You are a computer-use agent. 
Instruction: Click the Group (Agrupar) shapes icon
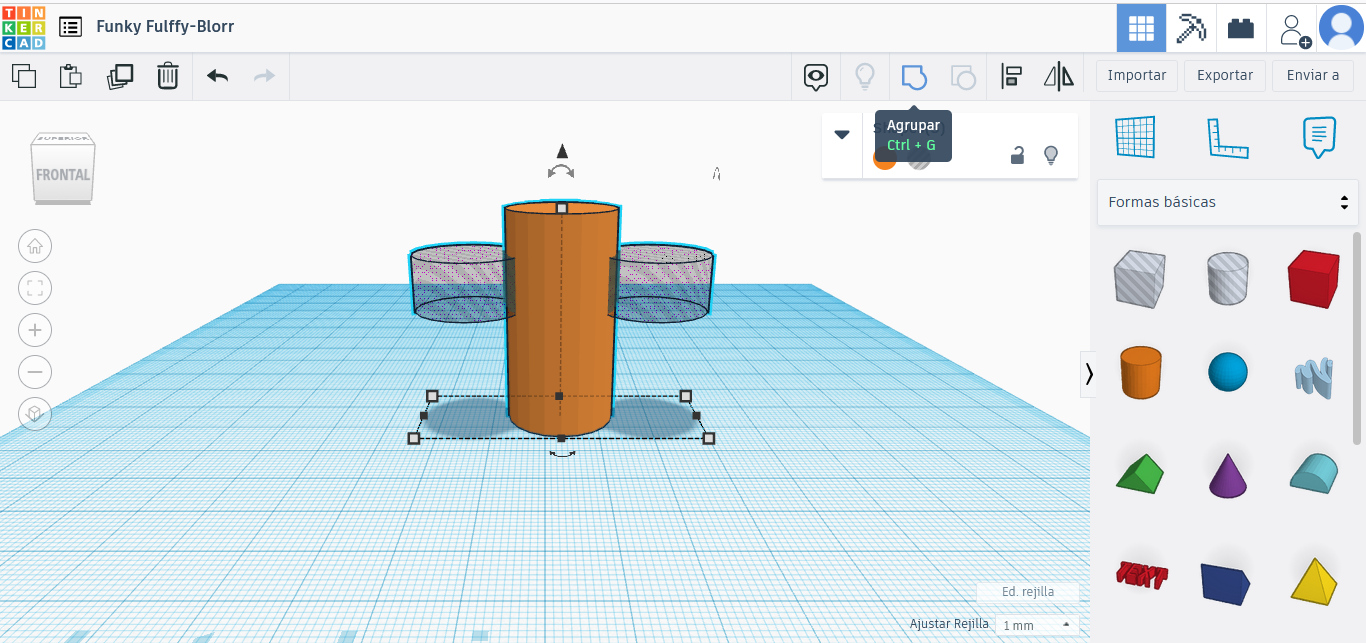coord(914,76)
